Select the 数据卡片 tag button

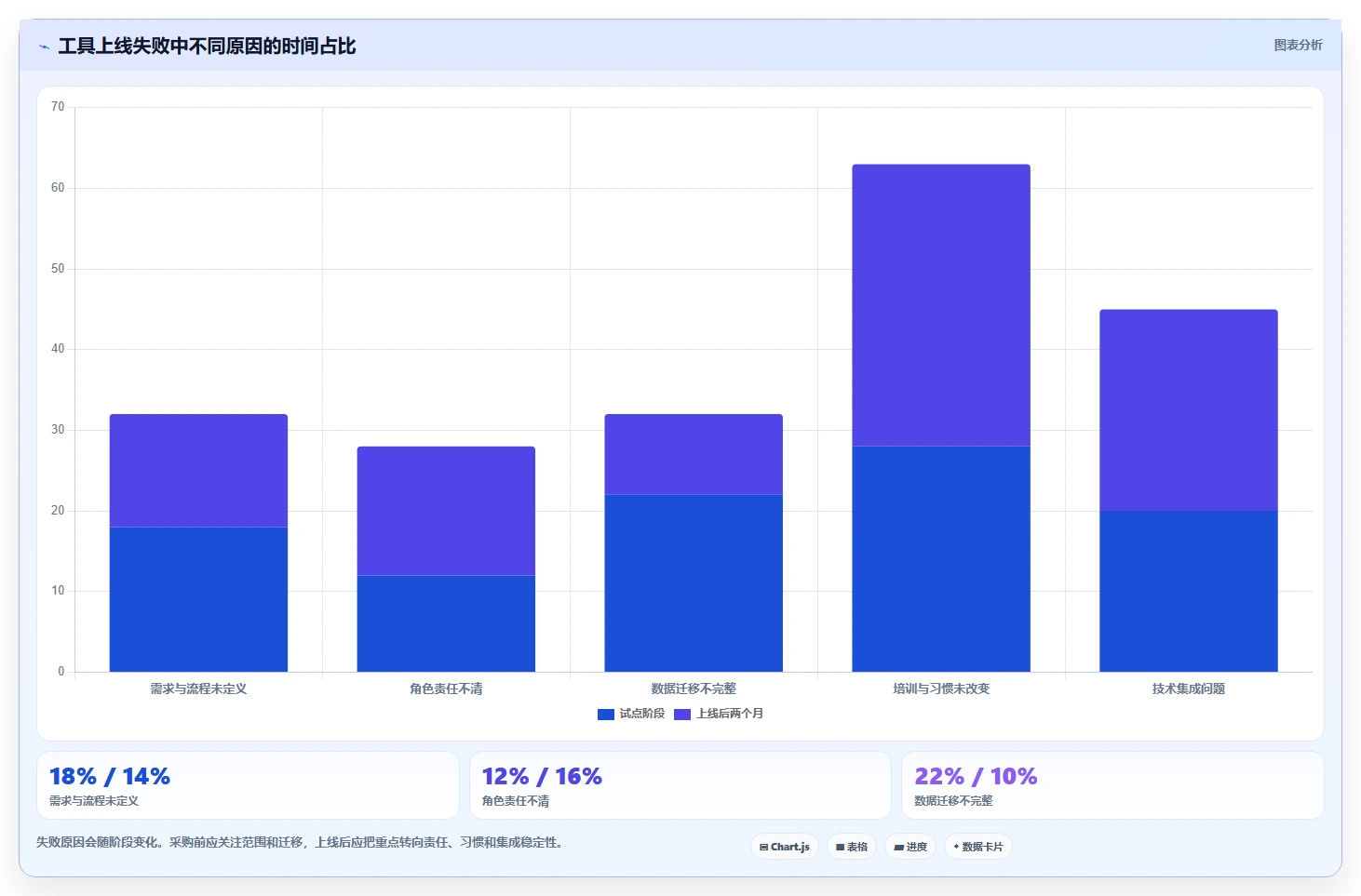978,847
